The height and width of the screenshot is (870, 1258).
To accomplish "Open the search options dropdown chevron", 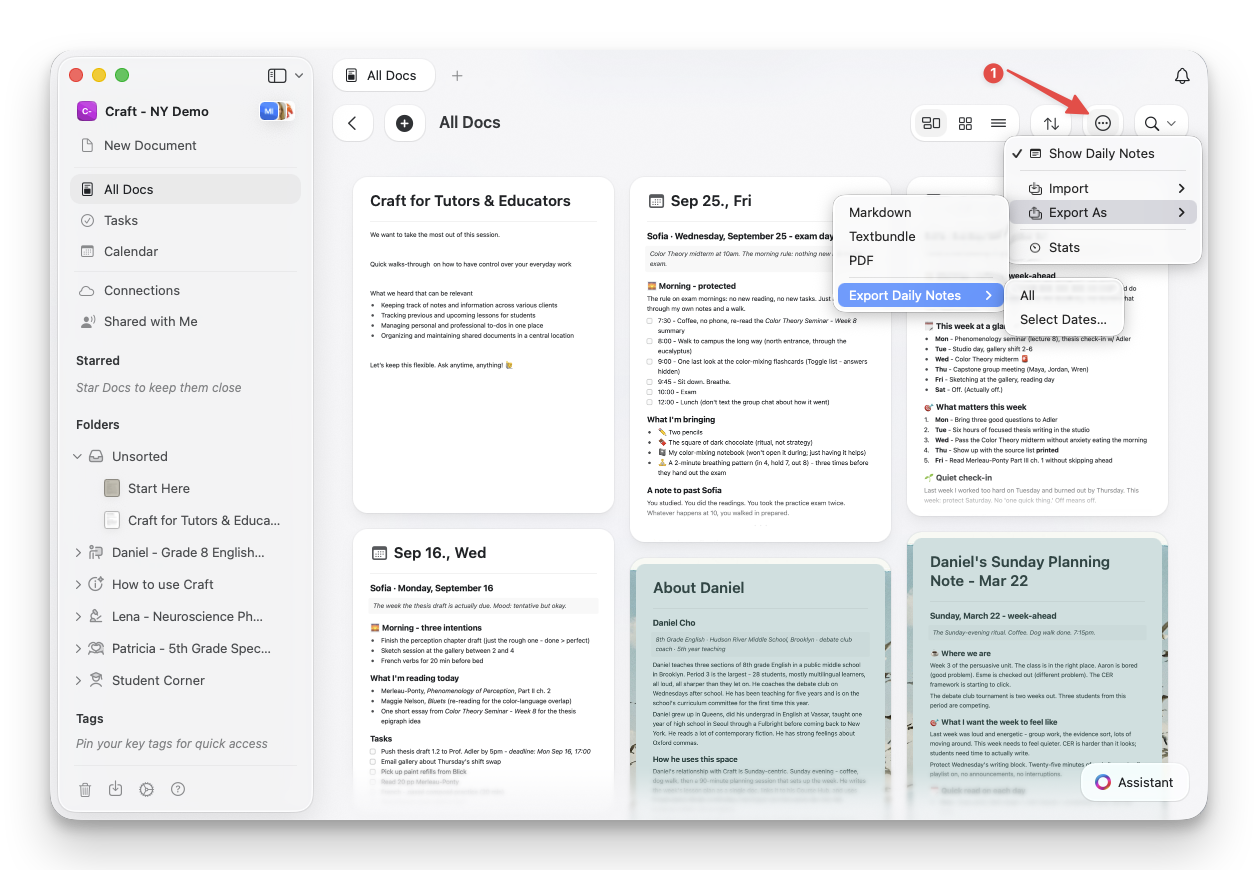I will (x=1171, y=123).
